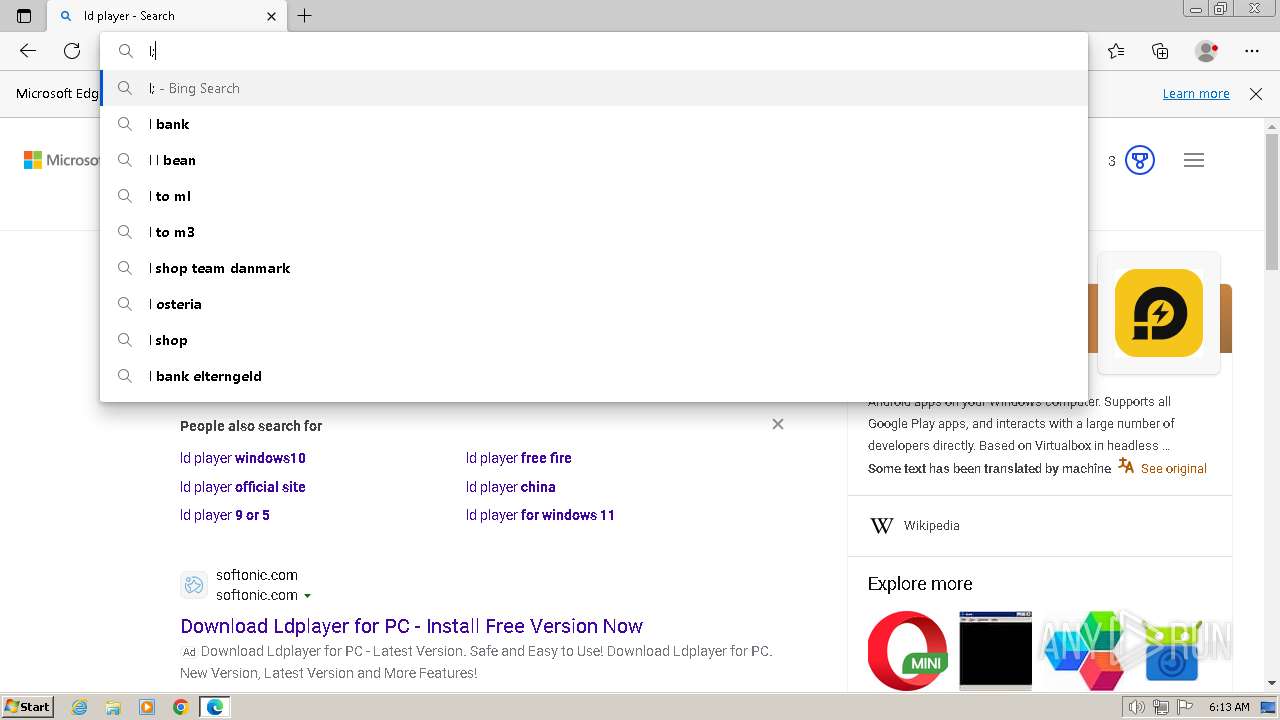
Task: Open Edge settings and more menu
Action: point(1252,51)
